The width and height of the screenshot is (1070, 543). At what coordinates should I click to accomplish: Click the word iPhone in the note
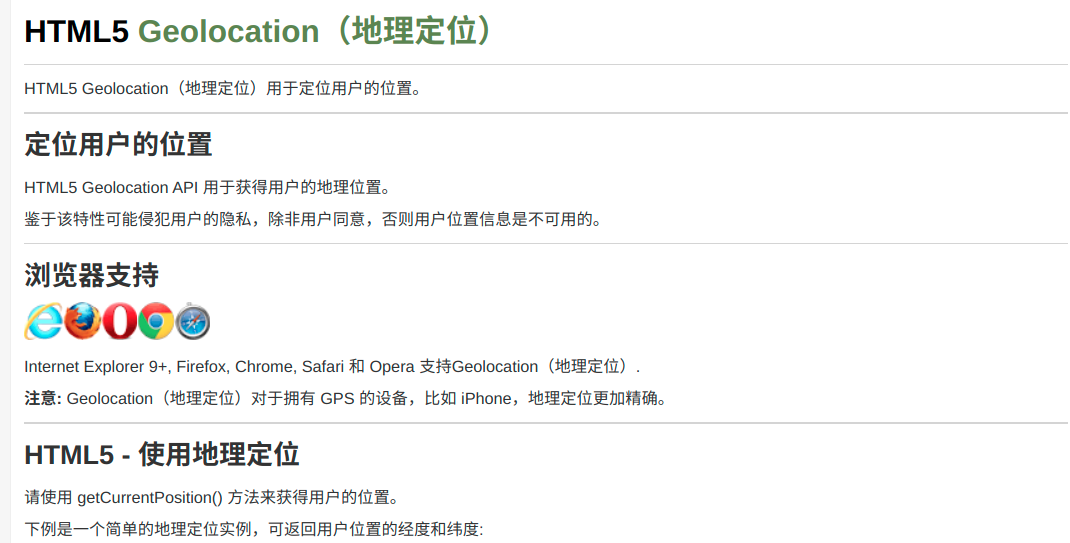(x=486, y=398)
